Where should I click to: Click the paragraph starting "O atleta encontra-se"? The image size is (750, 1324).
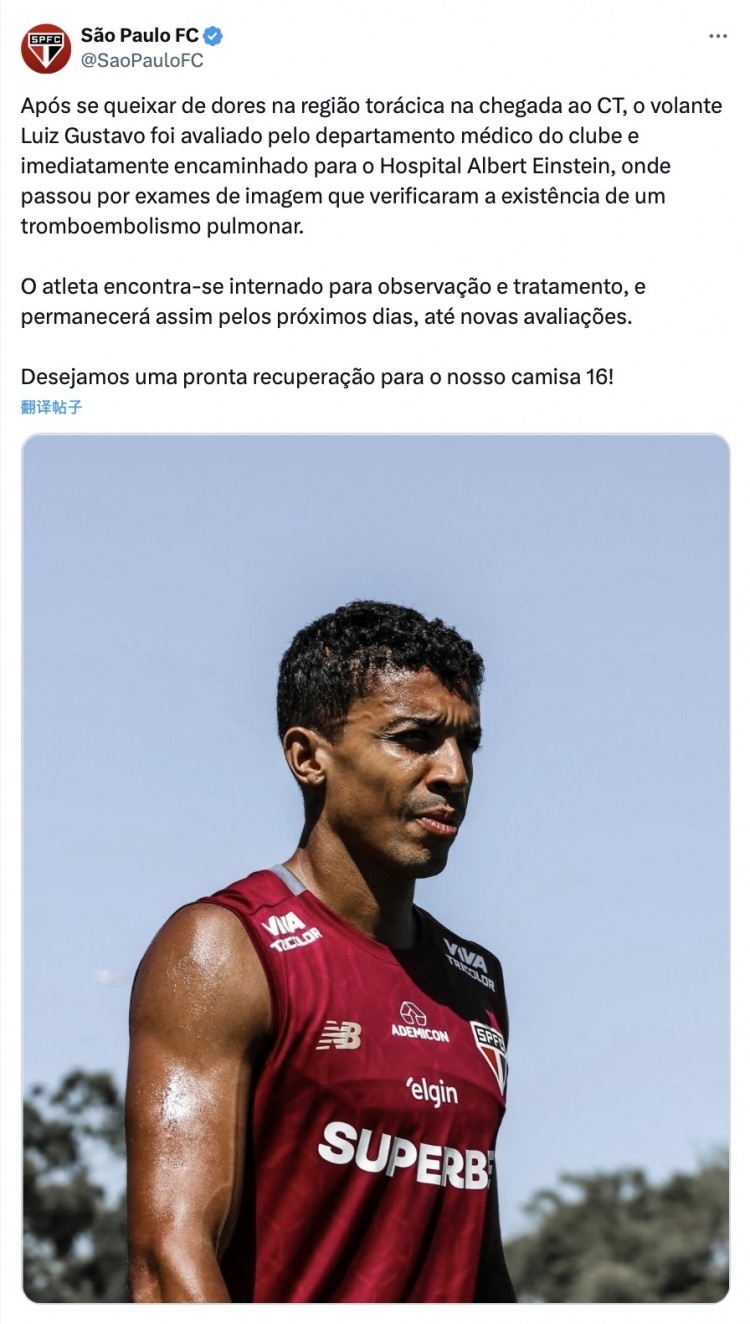click(333, 302)
